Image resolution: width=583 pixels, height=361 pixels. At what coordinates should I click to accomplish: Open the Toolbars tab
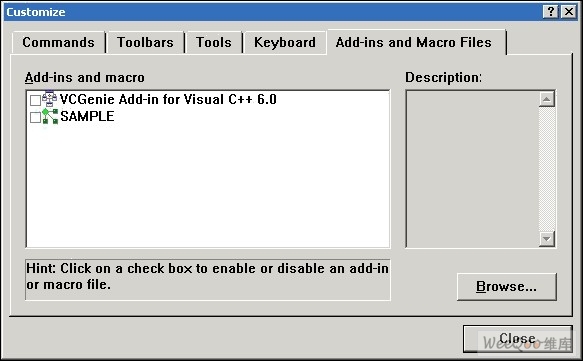pyautogui.click(x=145, y=42)
